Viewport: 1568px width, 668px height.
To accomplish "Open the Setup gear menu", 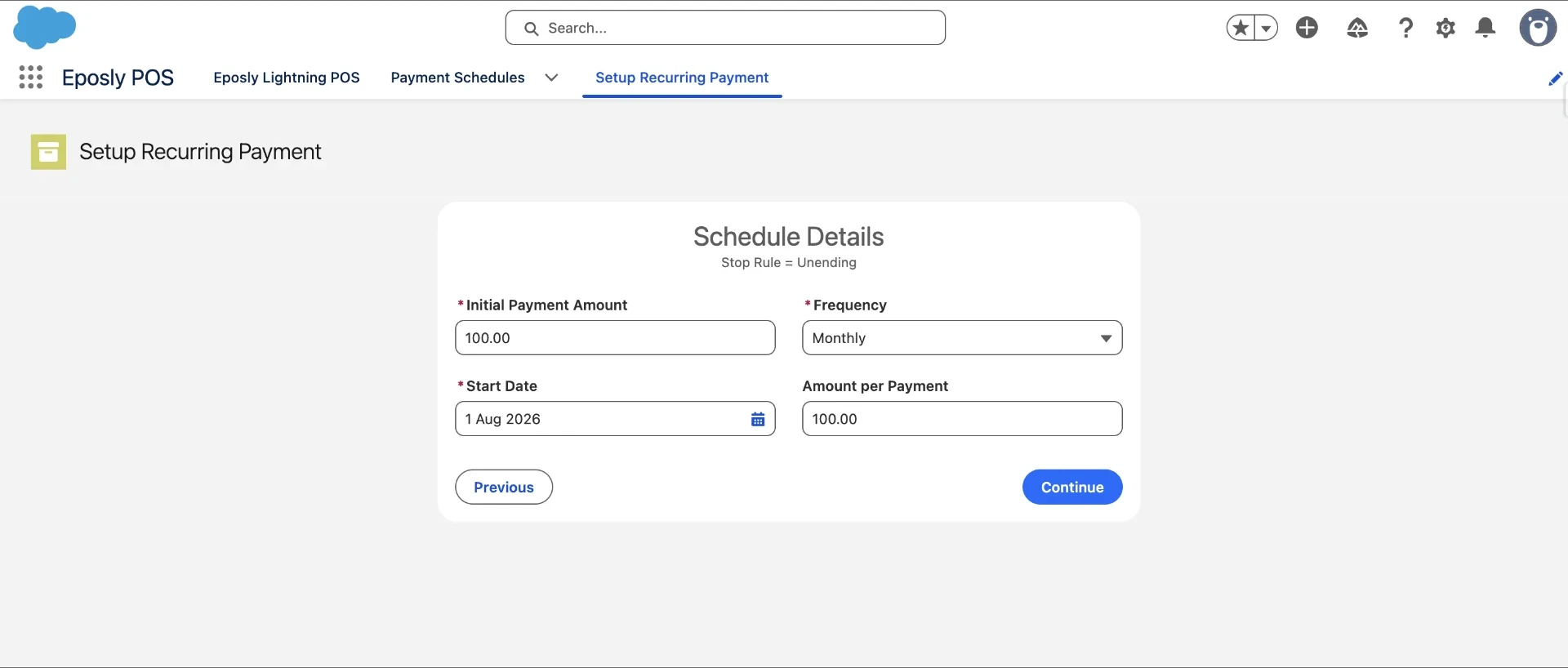I will (x=1445, y=28).
